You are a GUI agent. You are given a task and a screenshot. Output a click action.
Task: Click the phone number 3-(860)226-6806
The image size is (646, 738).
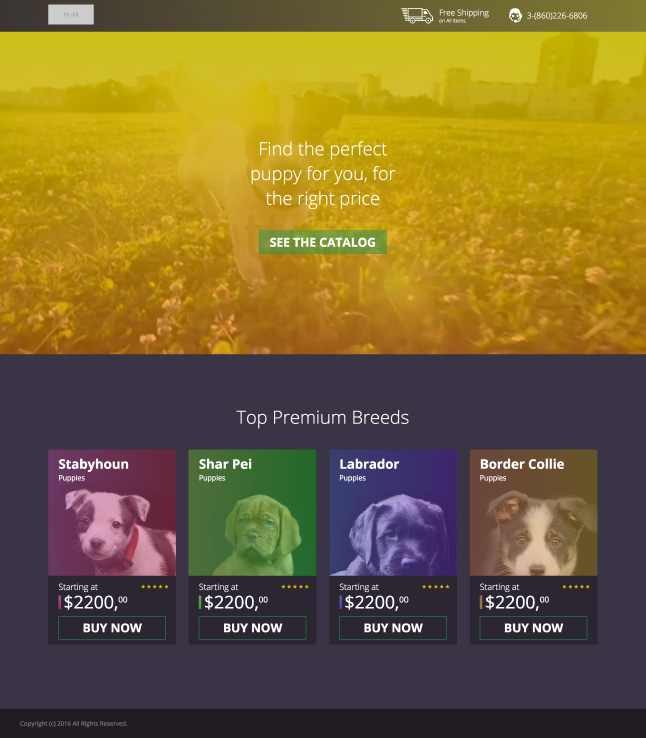(x=557, y=16)
